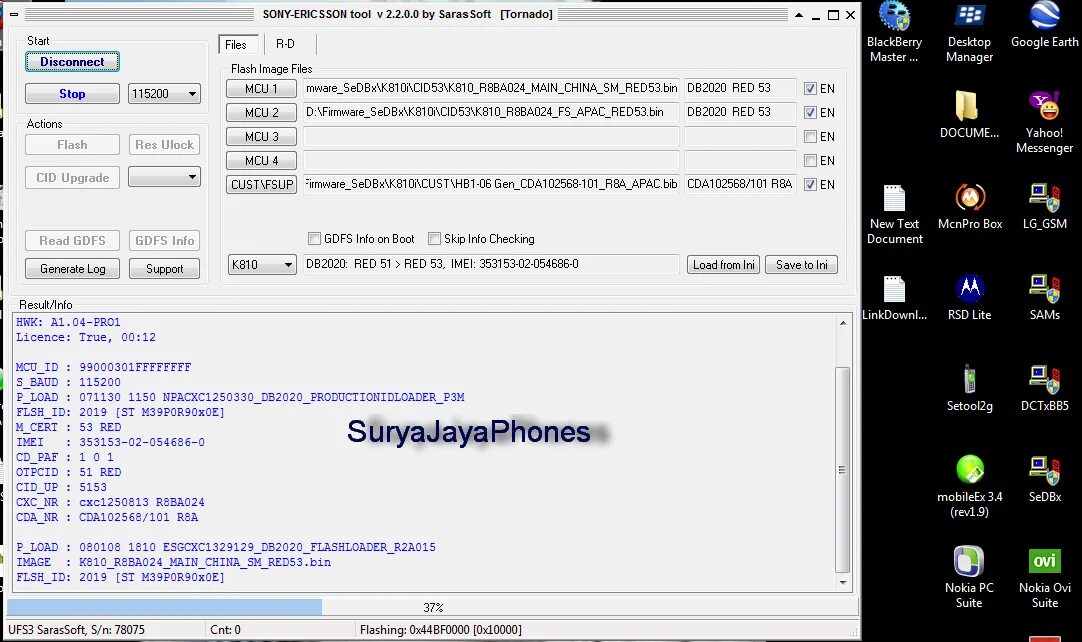Click the DB2020 RED 51 > RED 53 info field

[x=491, y=264]
